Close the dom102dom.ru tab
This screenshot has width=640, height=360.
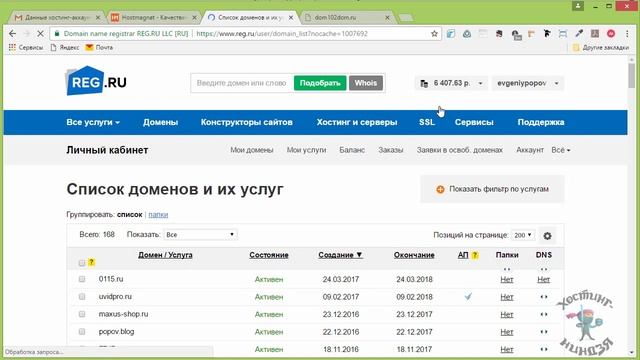click(387, 18)
